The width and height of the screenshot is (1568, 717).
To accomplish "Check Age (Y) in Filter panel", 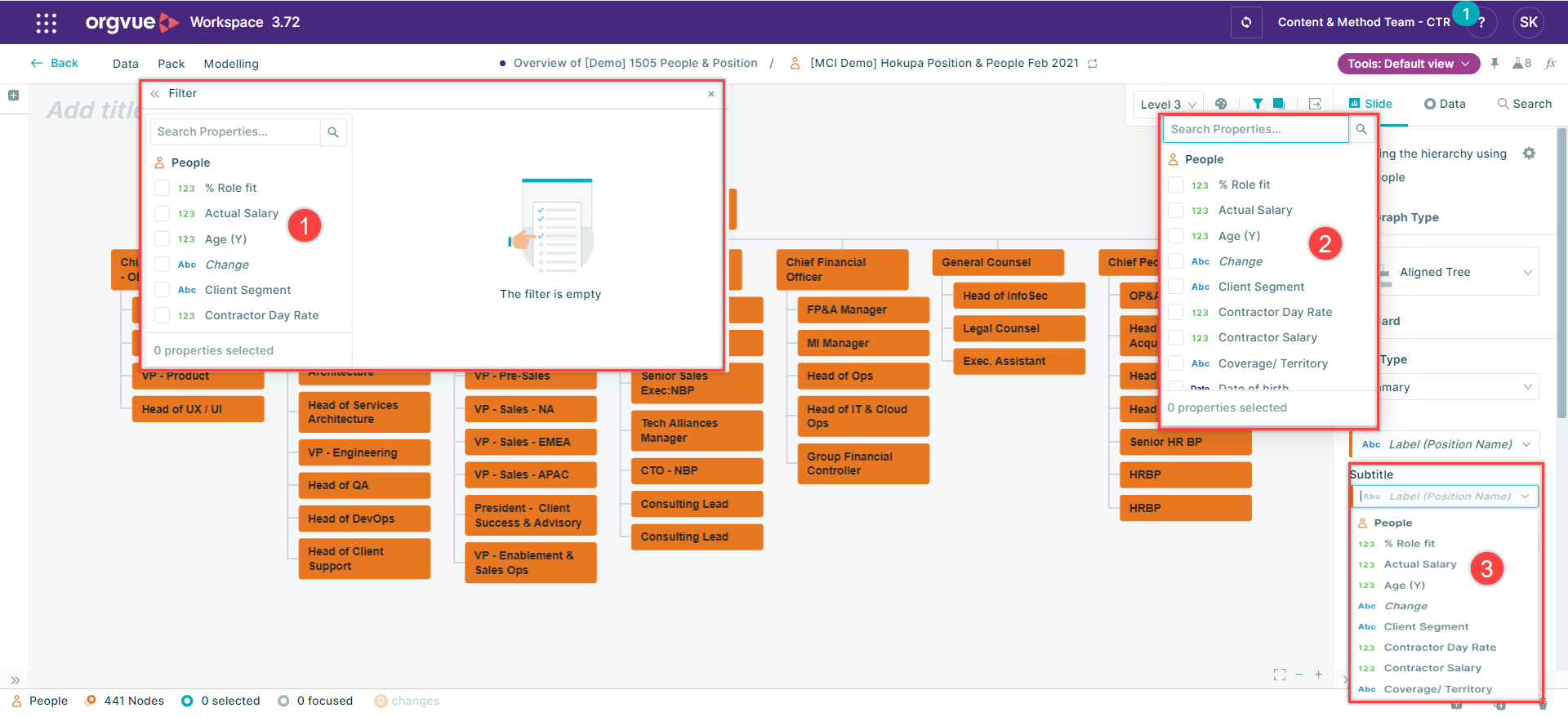I will pyautogui.click(x=162, y=239).
